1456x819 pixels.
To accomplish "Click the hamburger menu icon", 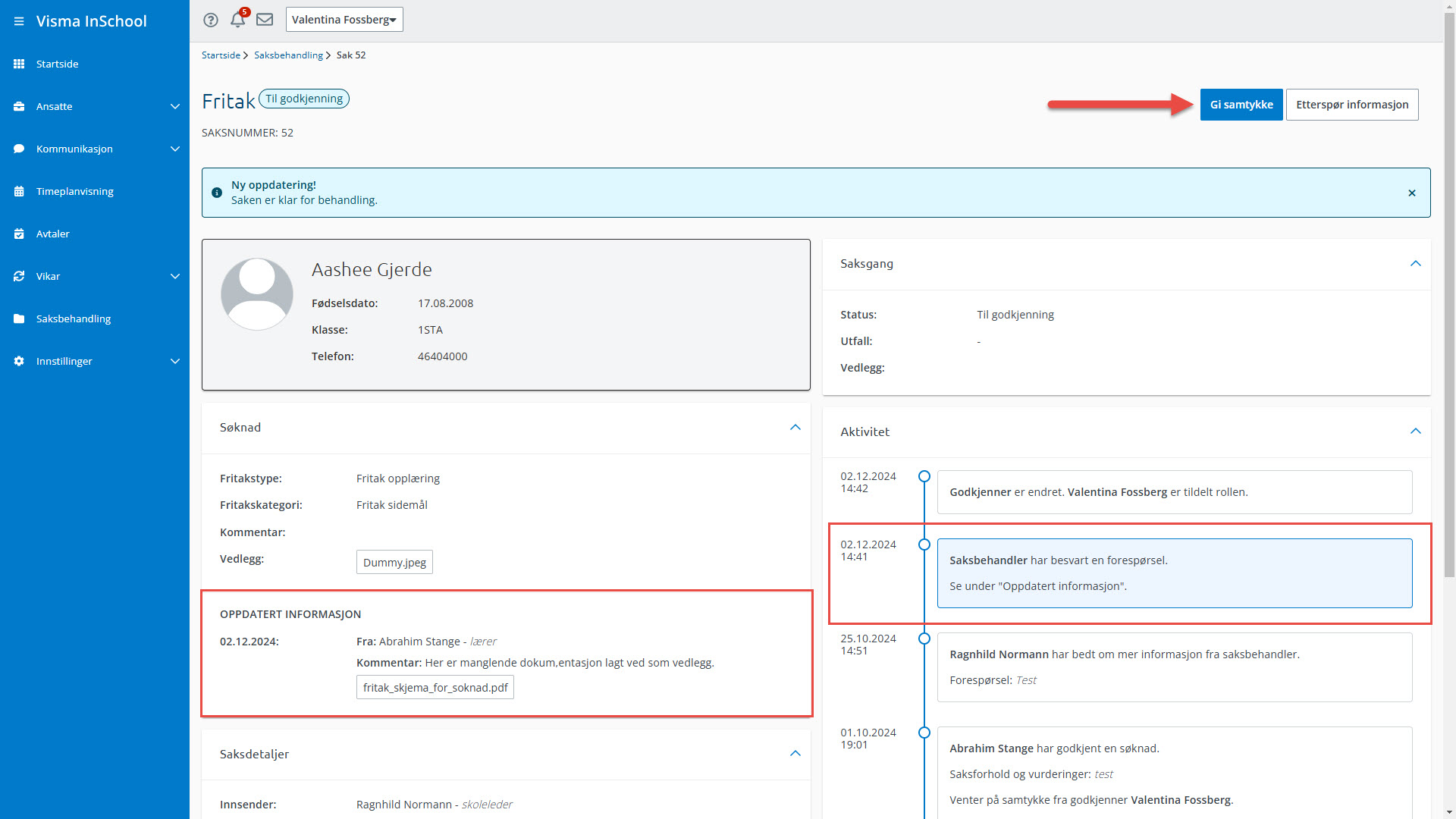I will 19,21.
